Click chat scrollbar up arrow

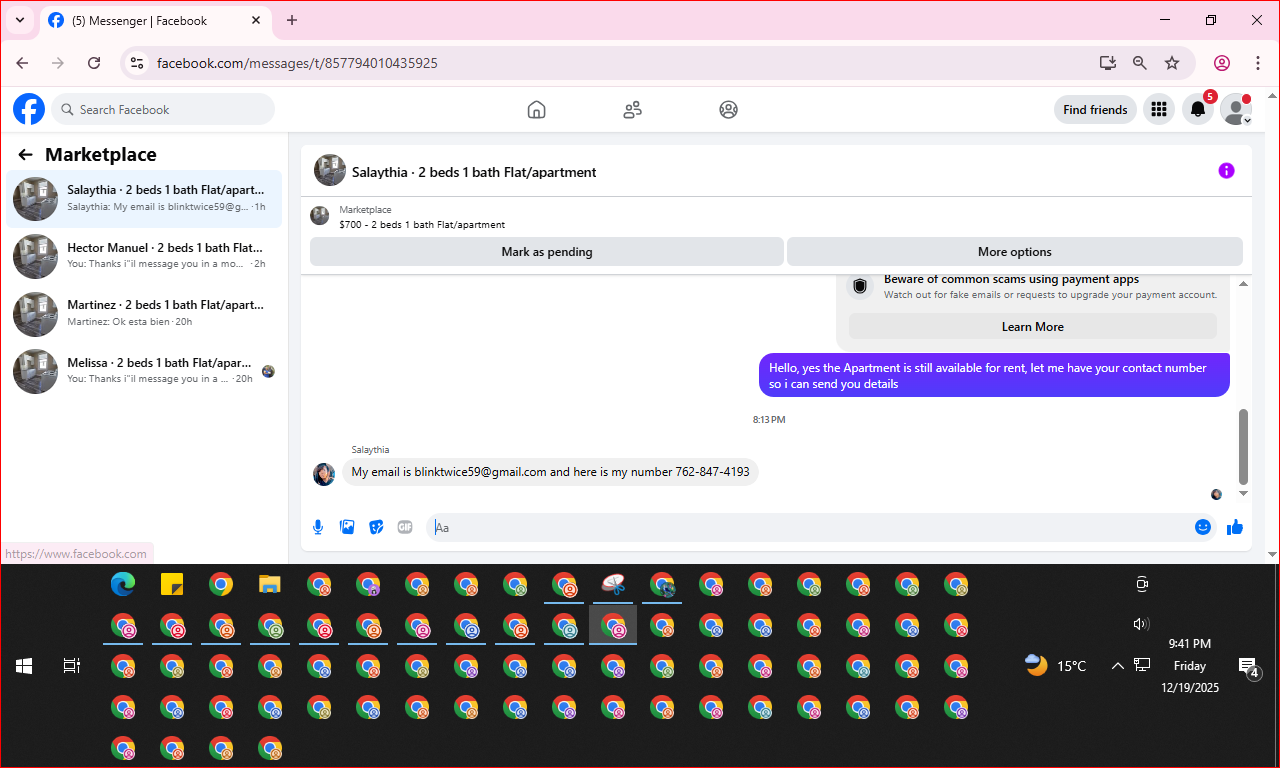[x=1244, y=284]
